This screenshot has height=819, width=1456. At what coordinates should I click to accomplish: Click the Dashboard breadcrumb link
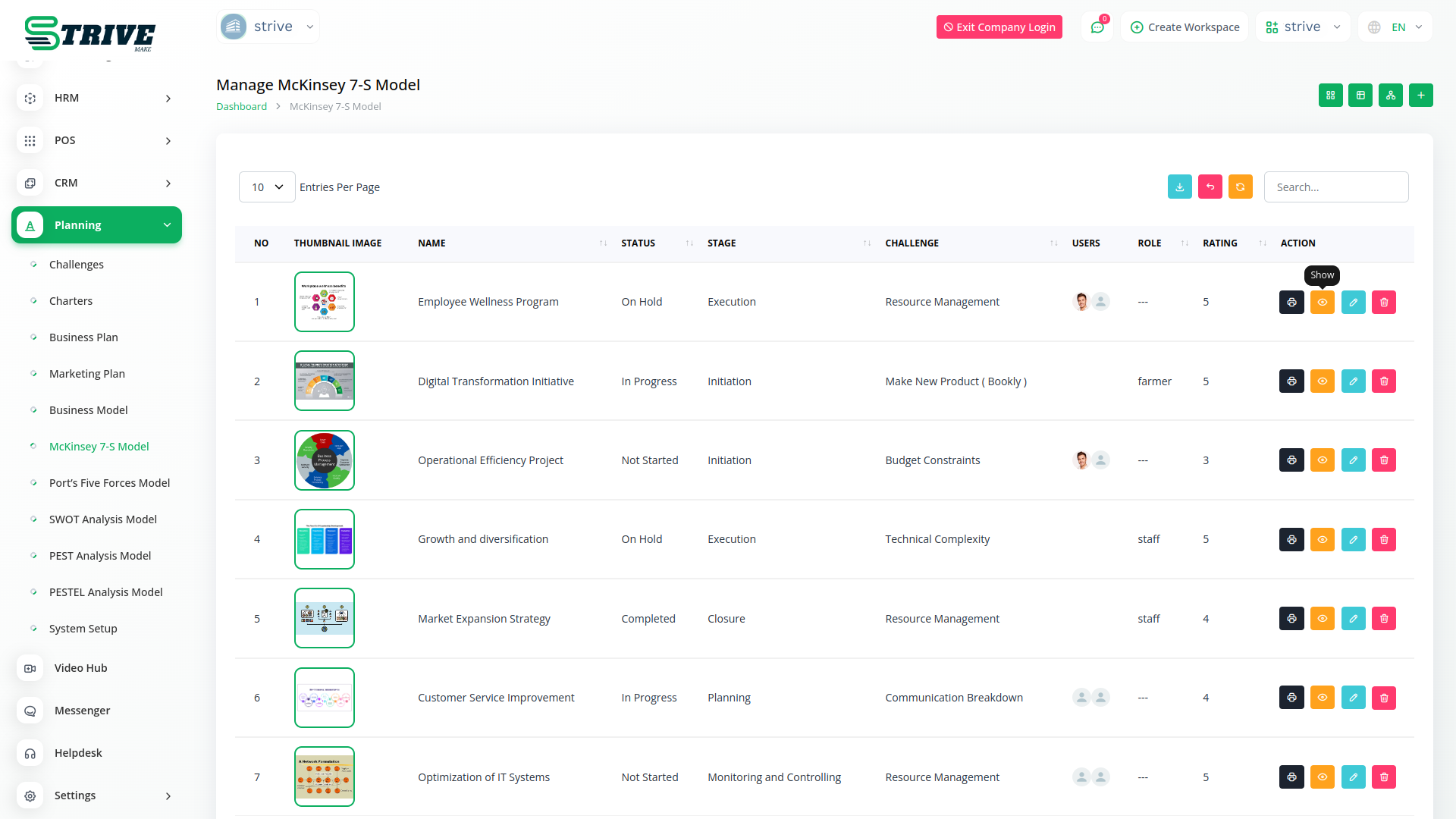(x=241, y=107)
